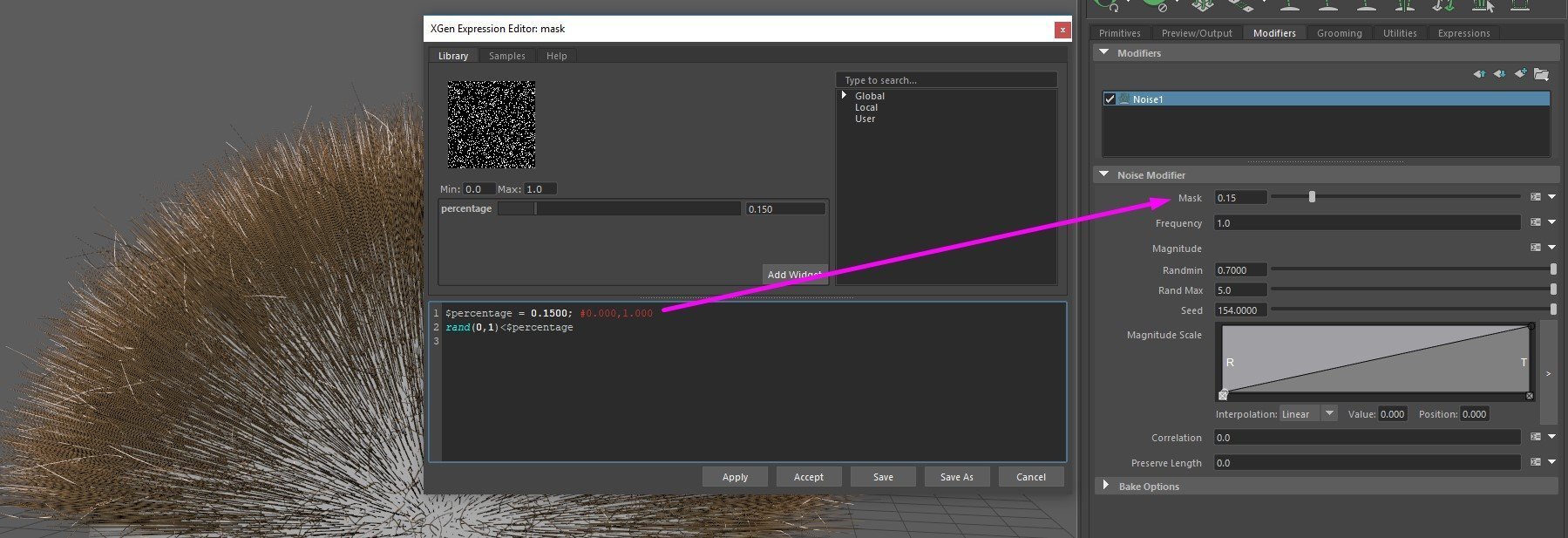This screenshot has width=1568, height=538.
Task: Click the Mask value field
Action: tap(1240, 198)
